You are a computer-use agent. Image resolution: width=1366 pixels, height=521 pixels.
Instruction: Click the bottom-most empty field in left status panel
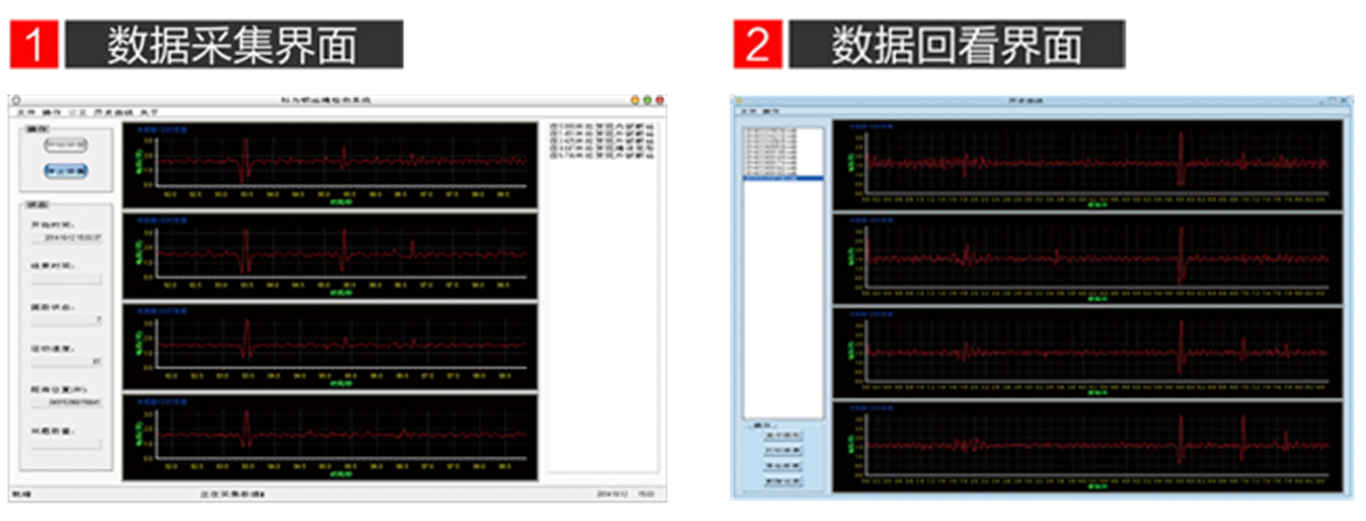click(x=66, y=444)
